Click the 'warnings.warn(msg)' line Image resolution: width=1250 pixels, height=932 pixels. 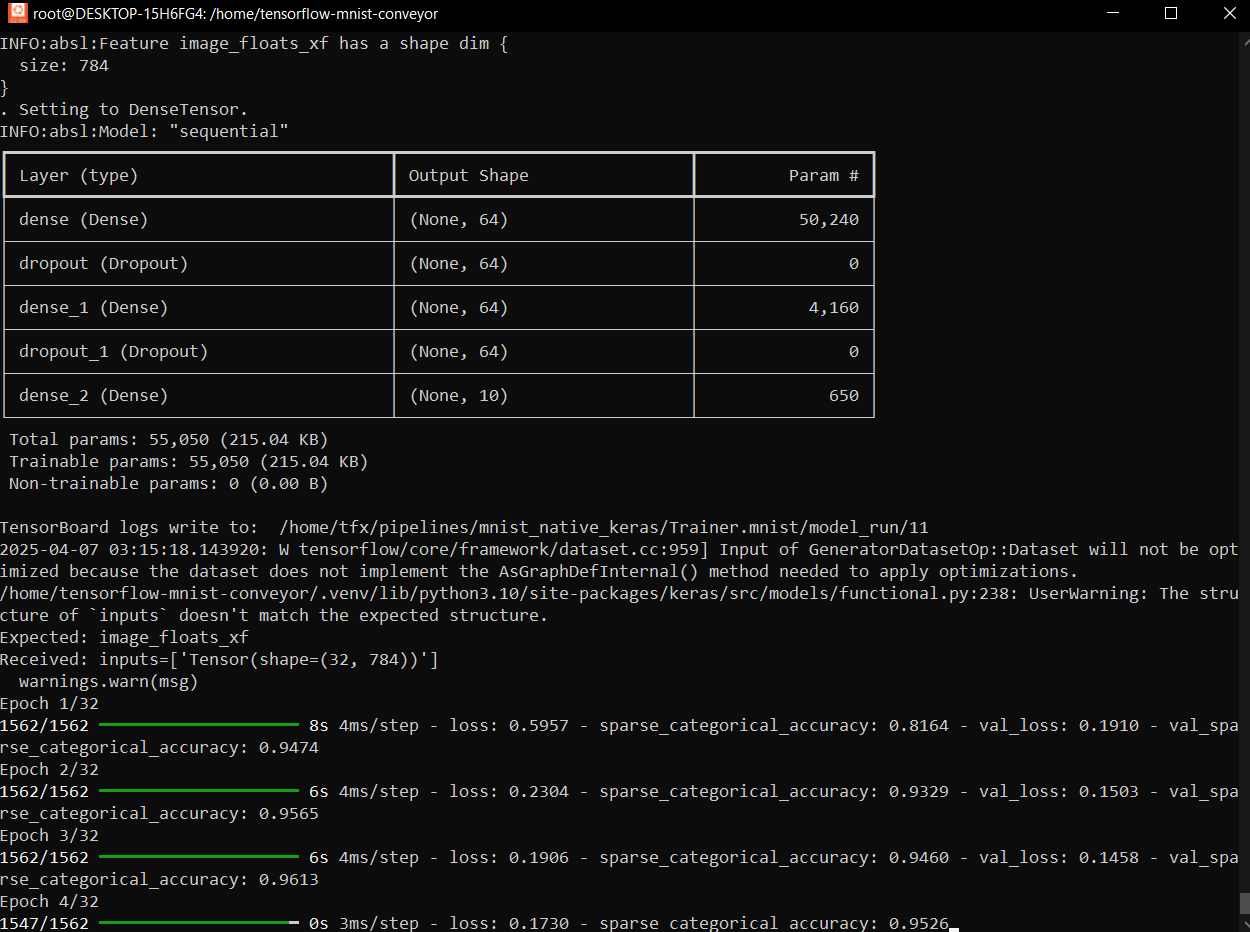pos(109,681)
